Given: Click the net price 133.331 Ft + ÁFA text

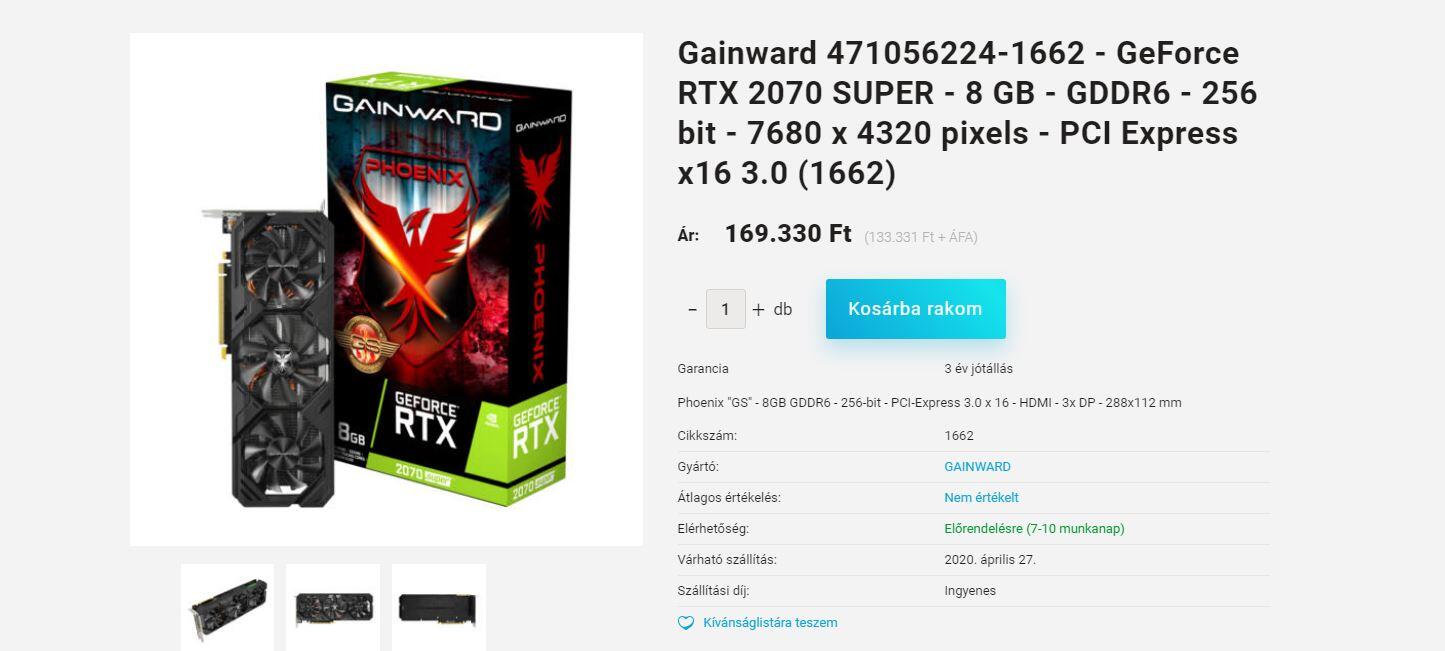Looking at the screenshot, I should click(x=921, y=237).
